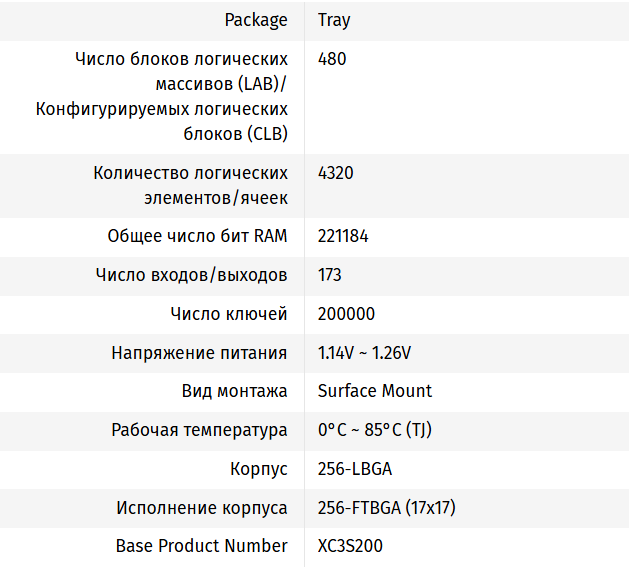Click the "Напряжение питания" label
The image size is (629, 575).
(199, 353)
